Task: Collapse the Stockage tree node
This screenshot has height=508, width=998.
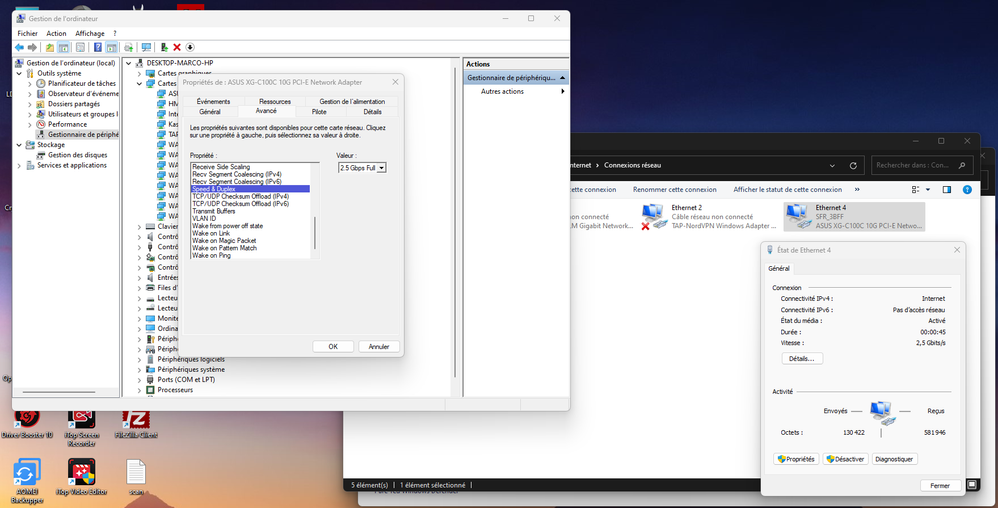Action: click(x=20, y=145)
